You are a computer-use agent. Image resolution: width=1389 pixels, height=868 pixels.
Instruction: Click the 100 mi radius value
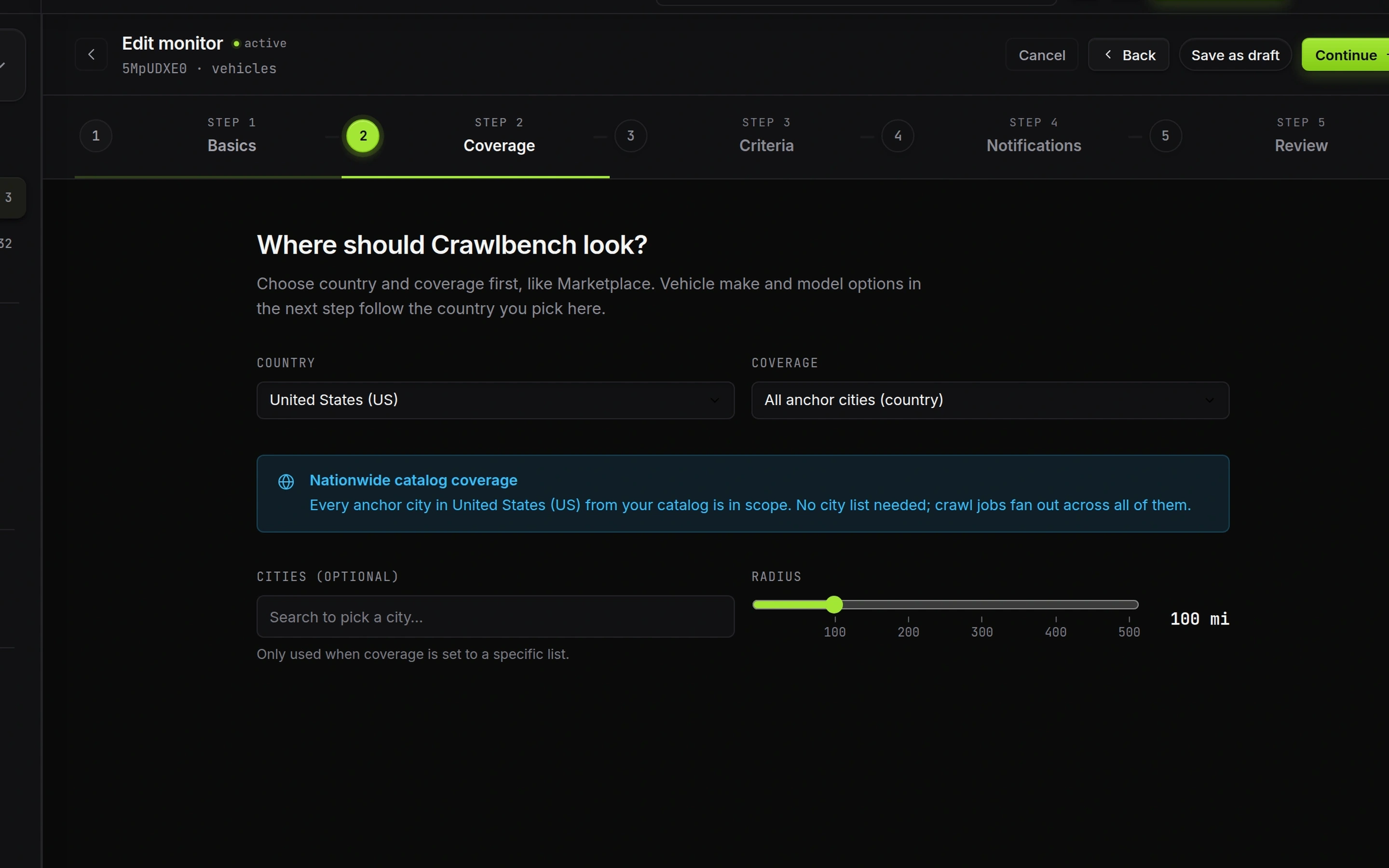click(1199, 619)
